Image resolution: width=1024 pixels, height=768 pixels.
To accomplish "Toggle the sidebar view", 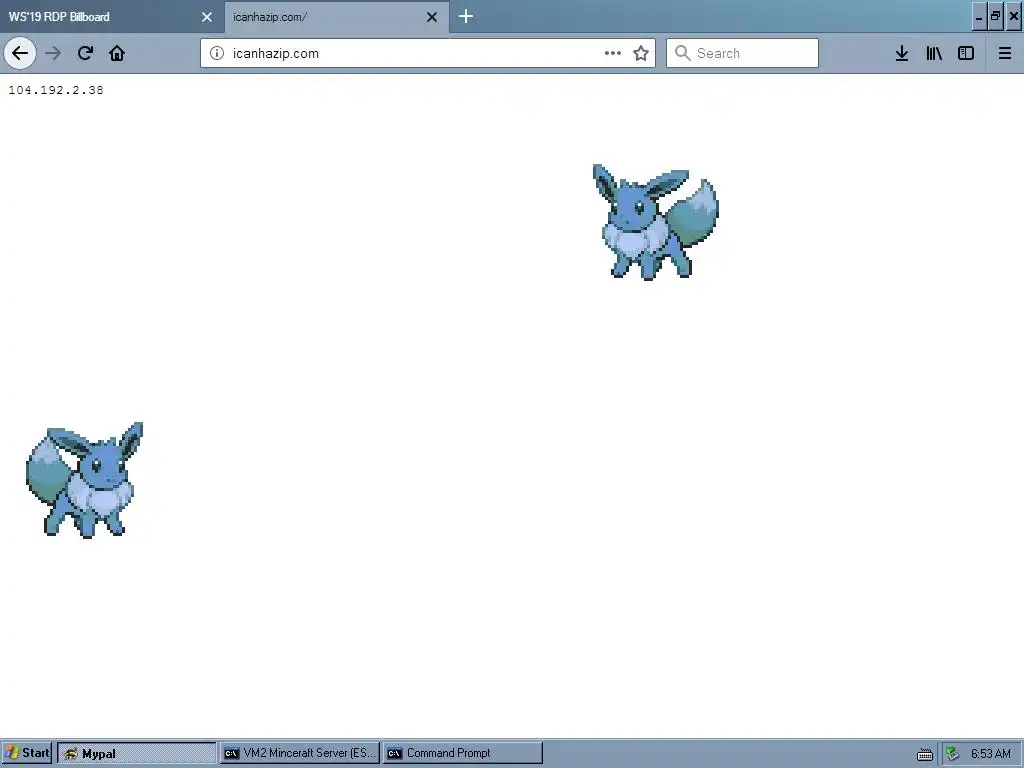I will (x=966, y=53).
